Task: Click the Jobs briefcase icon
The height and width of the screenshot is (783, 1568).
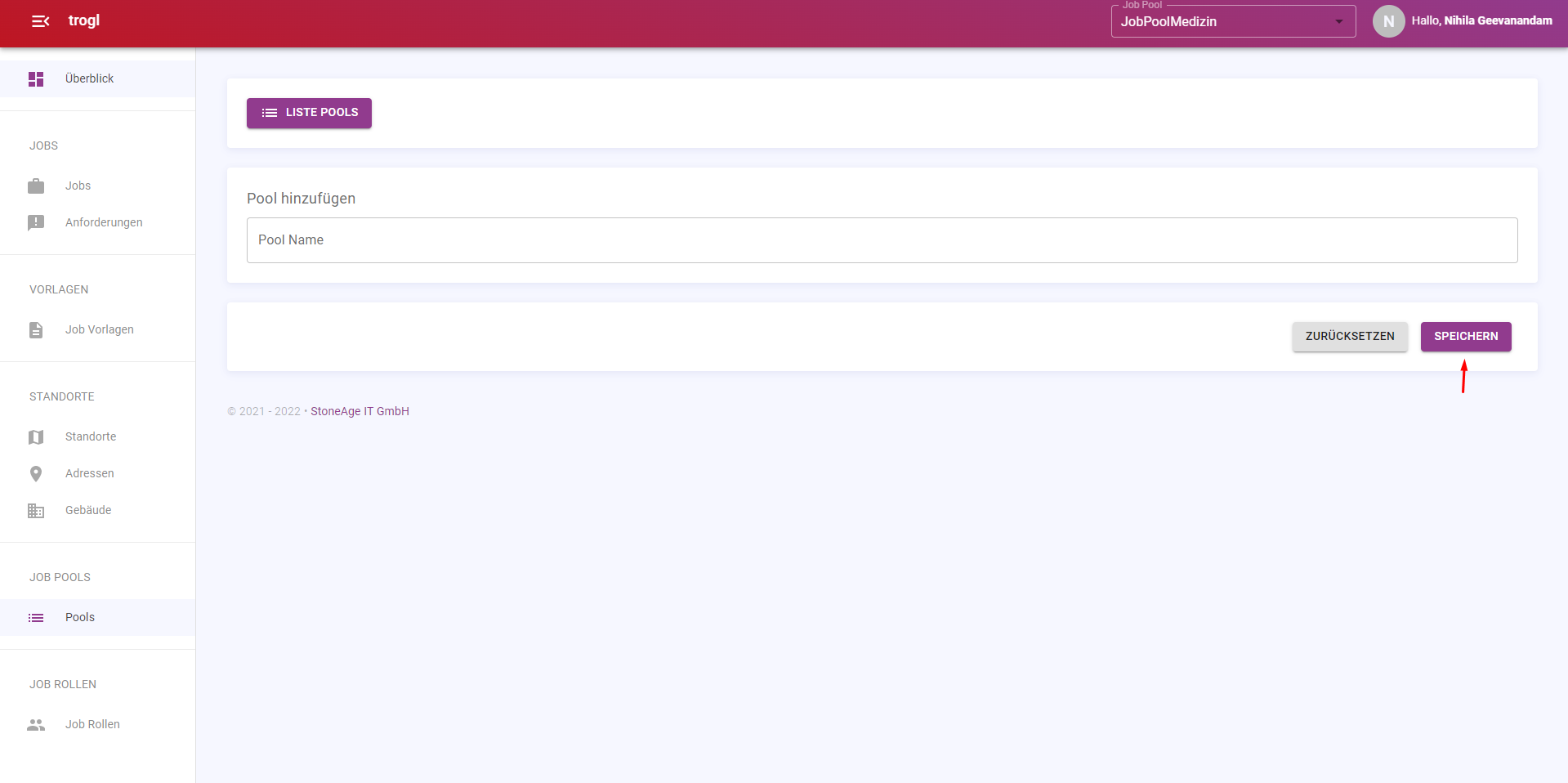Action: 36,186
